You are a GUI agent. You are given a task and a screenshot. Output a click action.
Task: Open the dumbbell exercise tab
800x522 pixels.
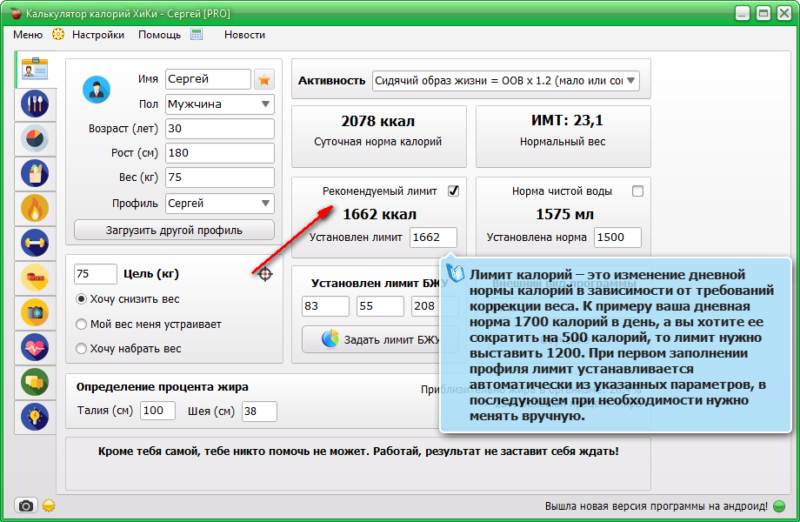[x=34, y=243]
